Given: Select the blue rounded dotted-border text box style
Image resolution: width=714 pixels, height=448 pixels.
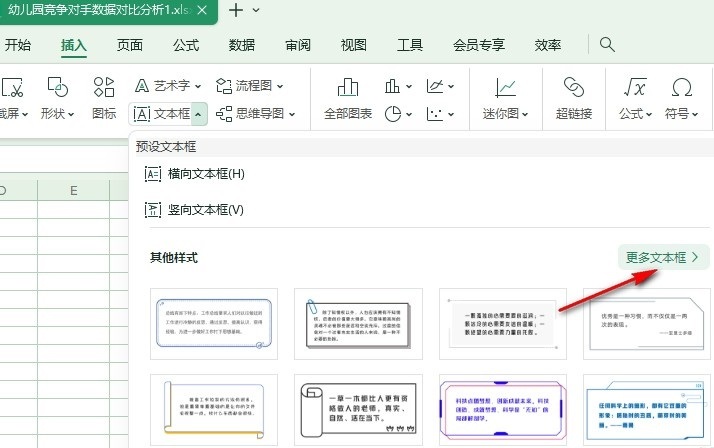Looking at the screenshot, I should point(214,324).
